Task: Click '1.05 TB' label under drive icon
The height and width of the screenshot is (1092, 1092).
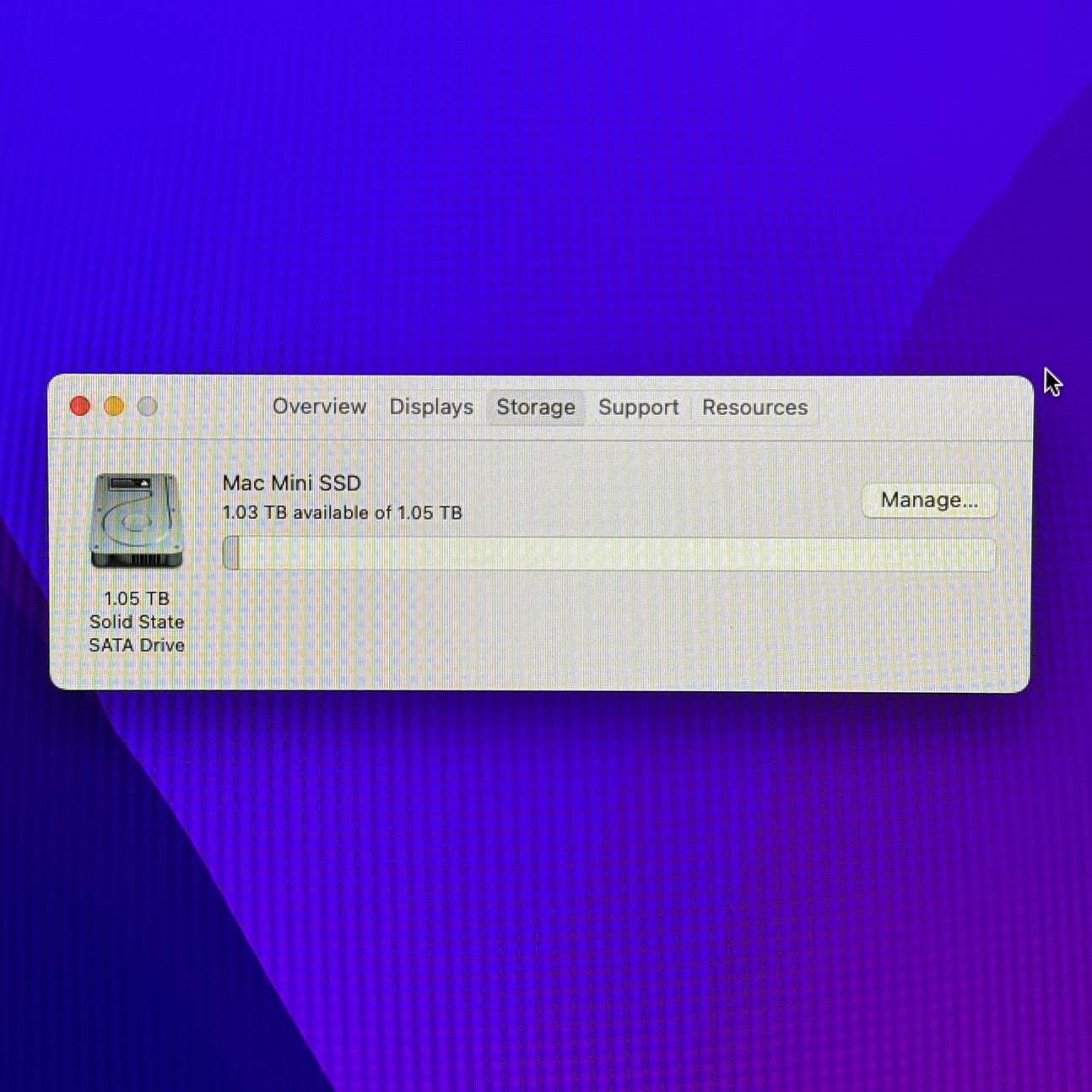Action: (x=137, y=598)
